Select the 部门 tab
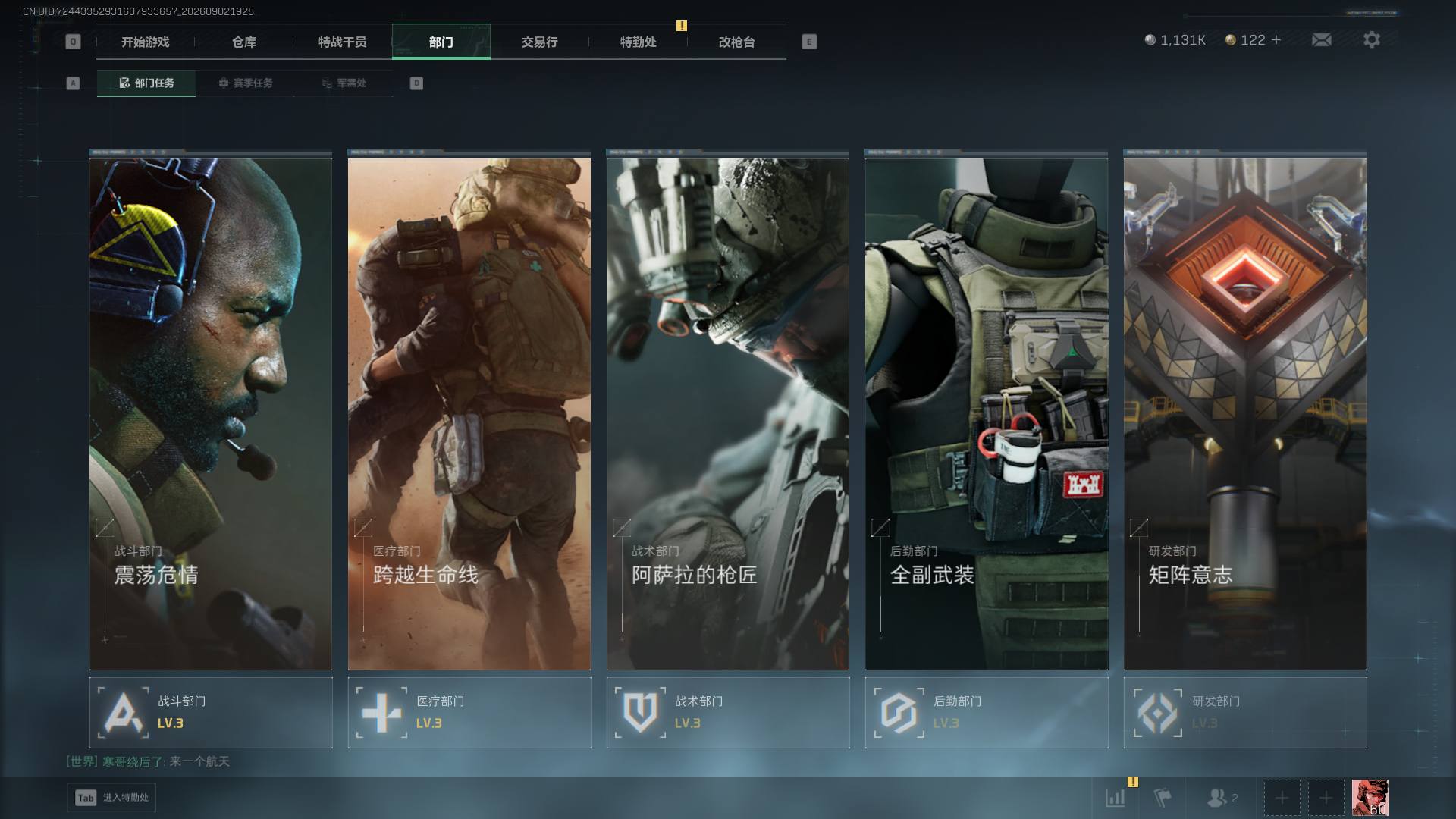The image size is (1456, 819). pos(441,42)
